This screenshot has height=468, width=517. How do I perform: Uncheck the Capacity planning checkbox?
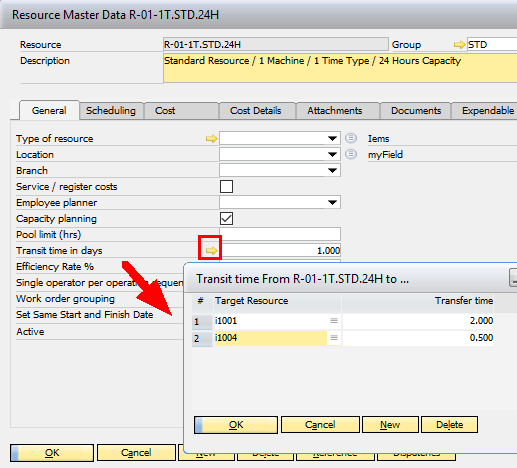pos(226,218)
